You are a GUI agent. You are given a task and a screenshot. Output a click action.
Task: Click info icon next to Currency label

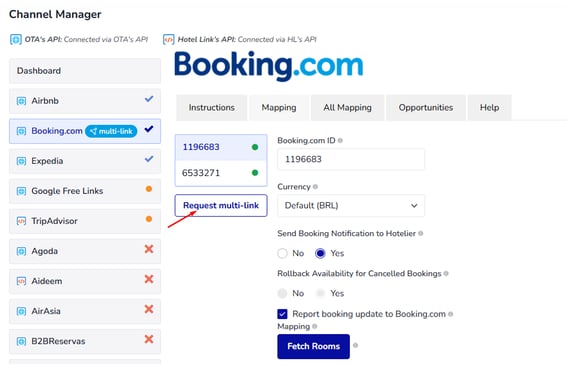[315, 187]
